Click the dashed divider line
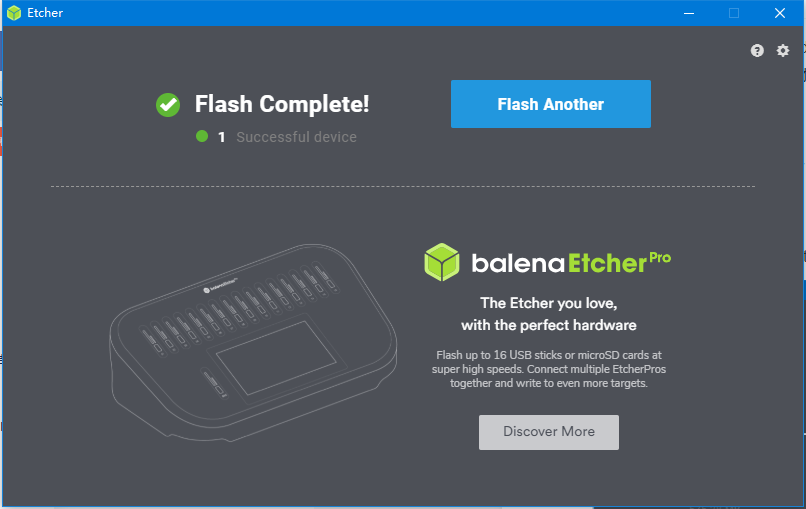Screen dimensions: 806x509 pyautogui.click(x=403, y=186)
